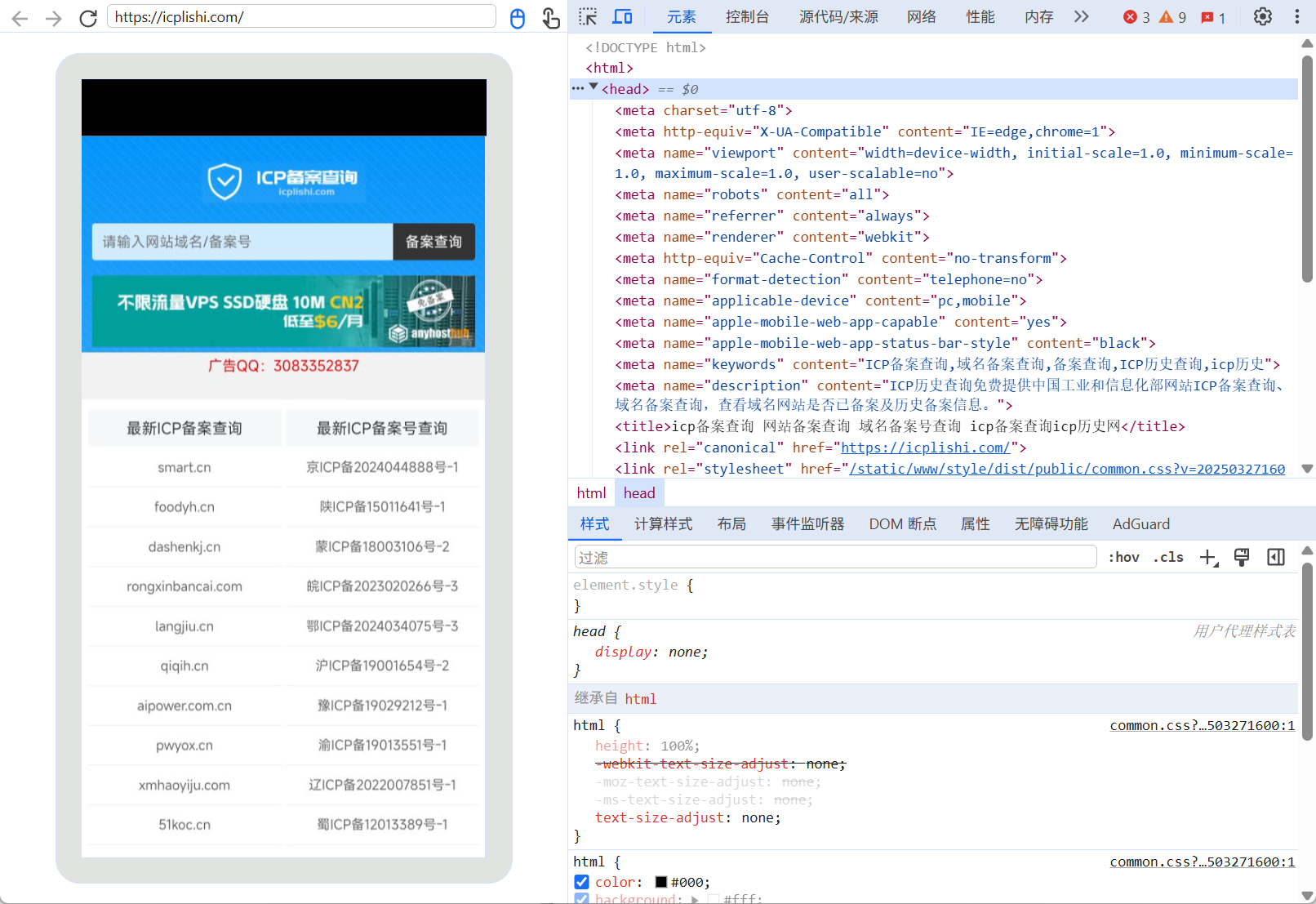
Task: Select the 元素 tab
Action: [682, 17]
